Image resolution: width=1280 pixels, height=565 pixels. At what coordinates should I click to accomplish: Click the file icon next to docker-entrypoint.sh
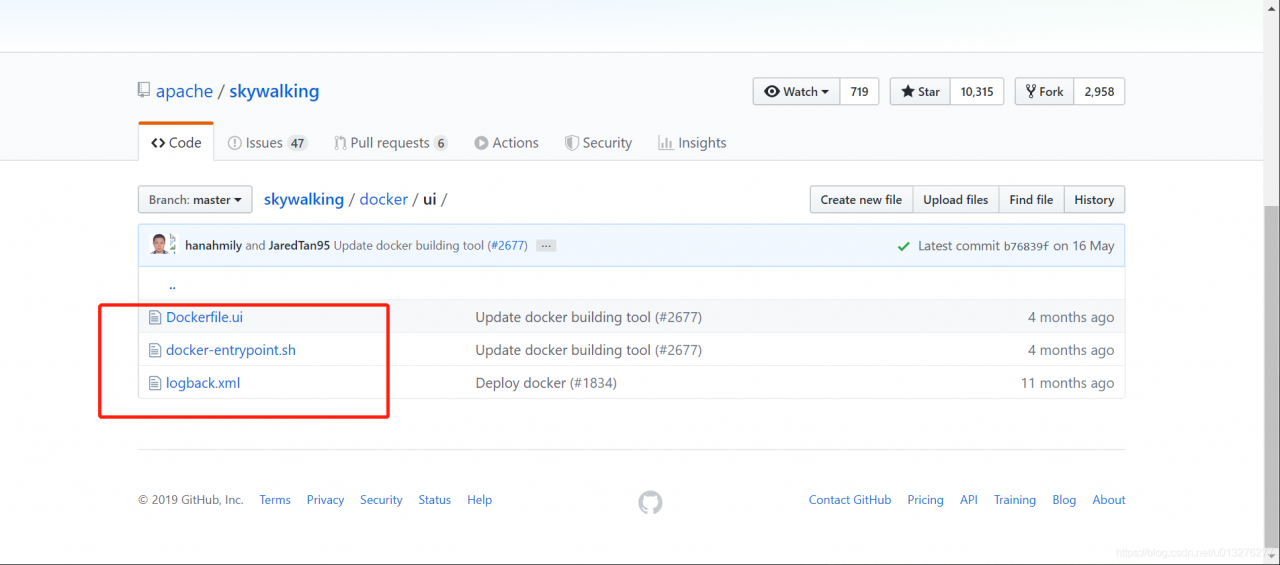tap(155, 350)
